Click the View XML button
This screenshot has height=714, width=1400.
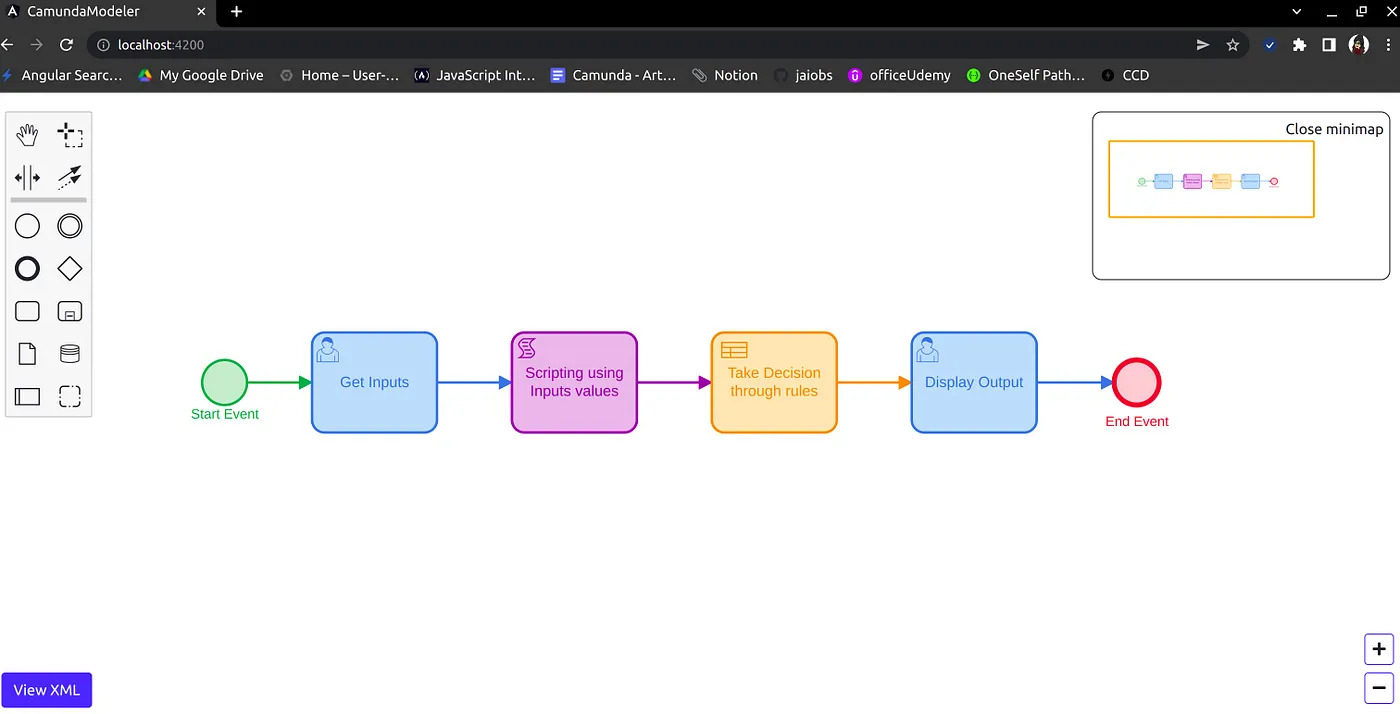47,690
